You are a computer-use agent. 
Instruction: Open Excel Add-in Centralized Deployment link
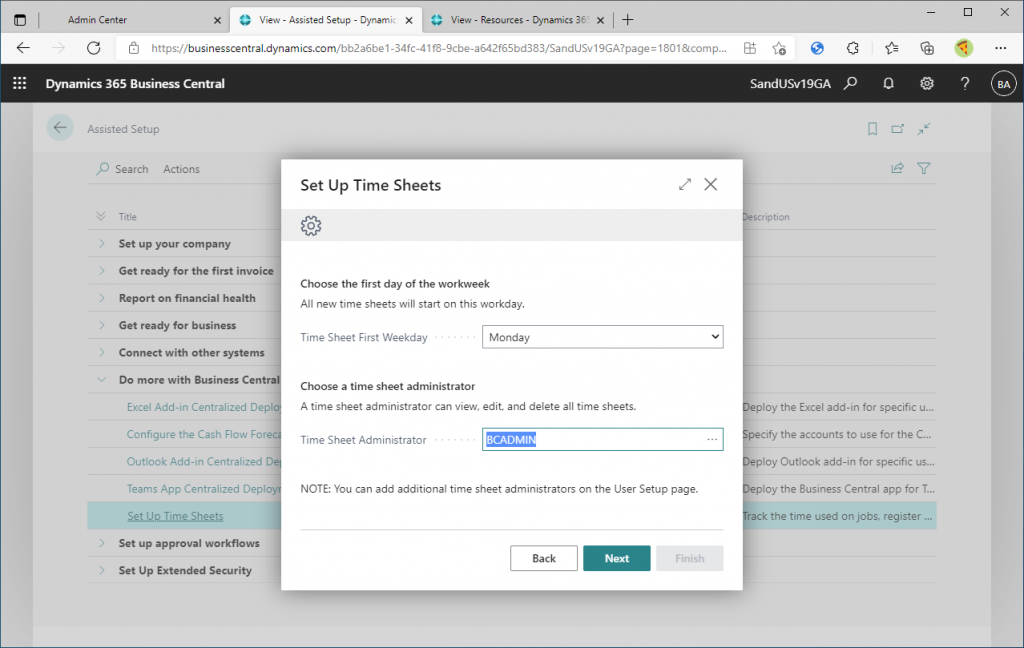(x=204, y=407)
